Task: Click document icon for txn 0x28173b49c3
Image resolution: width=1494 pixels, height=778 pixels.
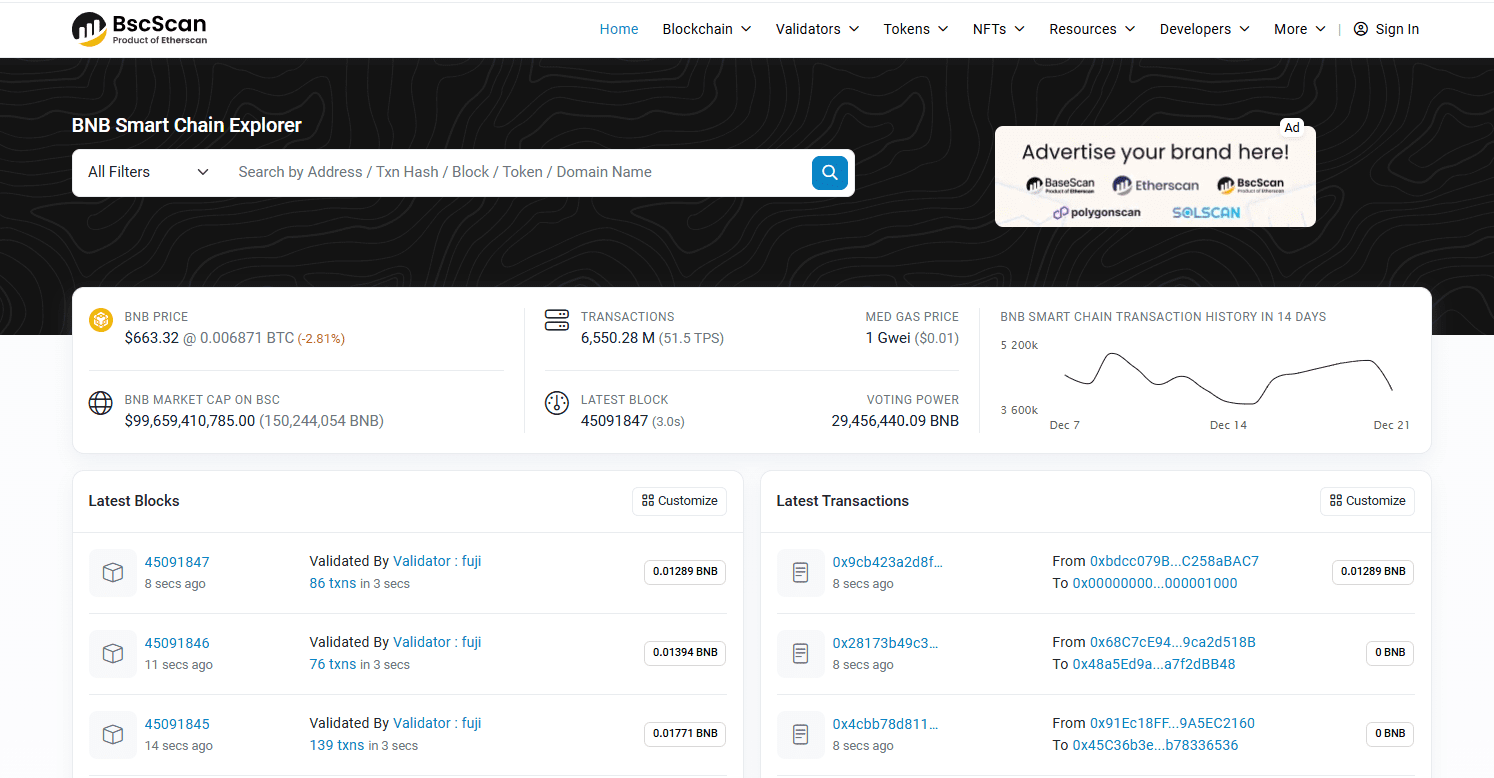Action: click(801, 654)
